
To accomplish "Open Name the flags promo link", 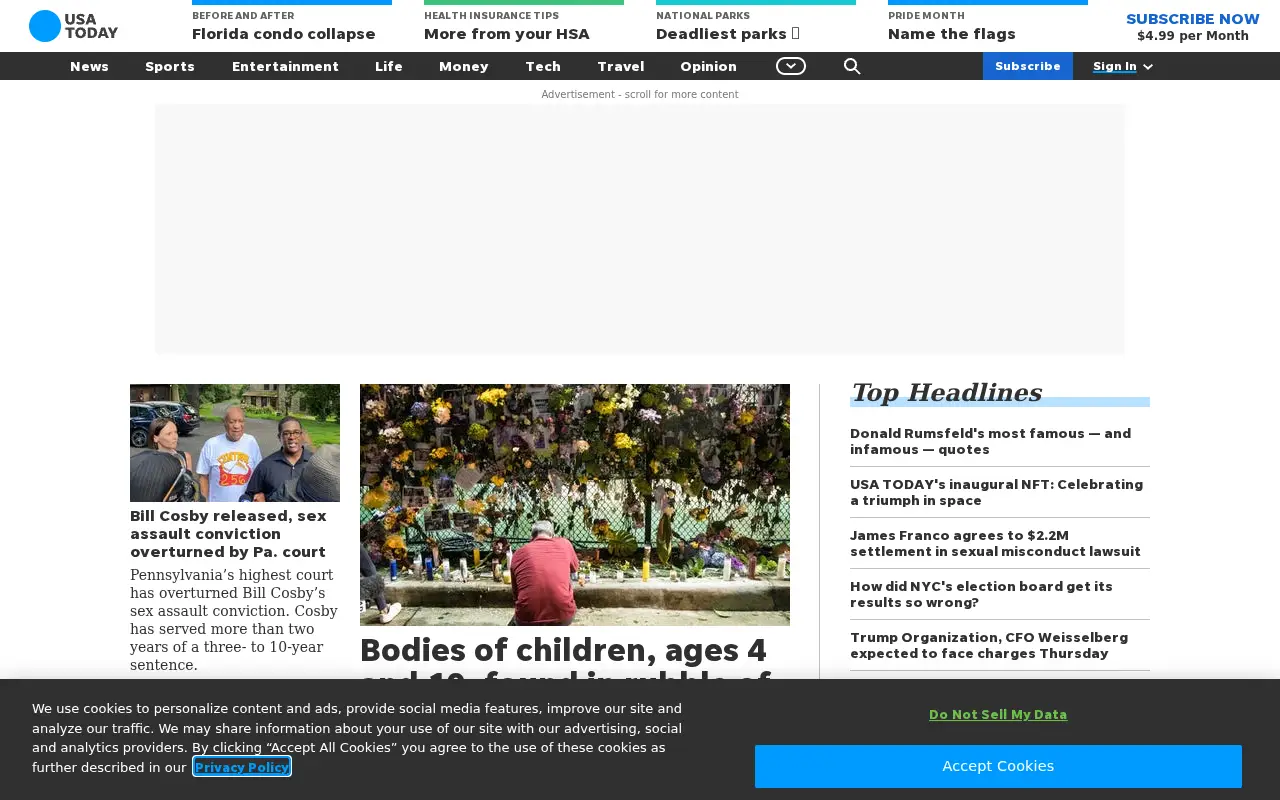I will pyautogui.click(x=952, y=33).
